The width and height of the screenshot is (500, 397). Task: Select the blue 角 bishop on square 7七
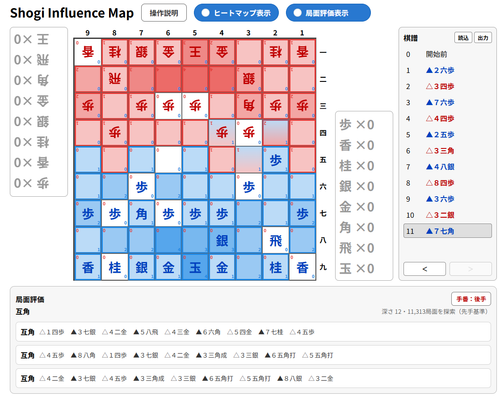pyautogui.click(x=141, y=214)
